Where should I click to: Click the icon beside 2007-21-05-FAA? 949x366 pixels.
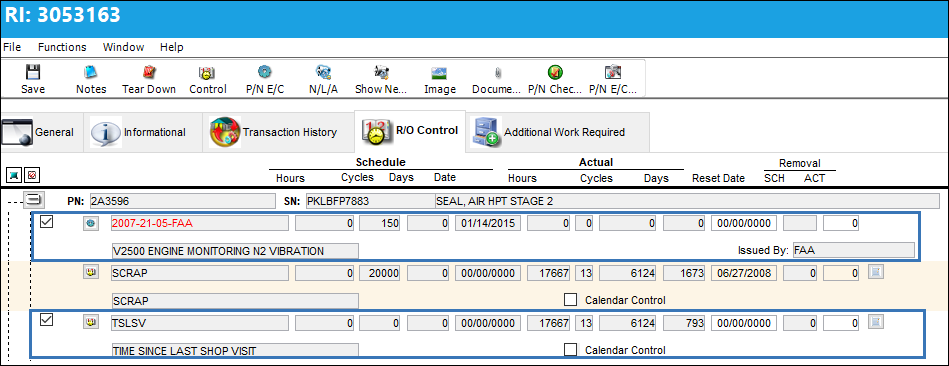click(x=90, y=223)
